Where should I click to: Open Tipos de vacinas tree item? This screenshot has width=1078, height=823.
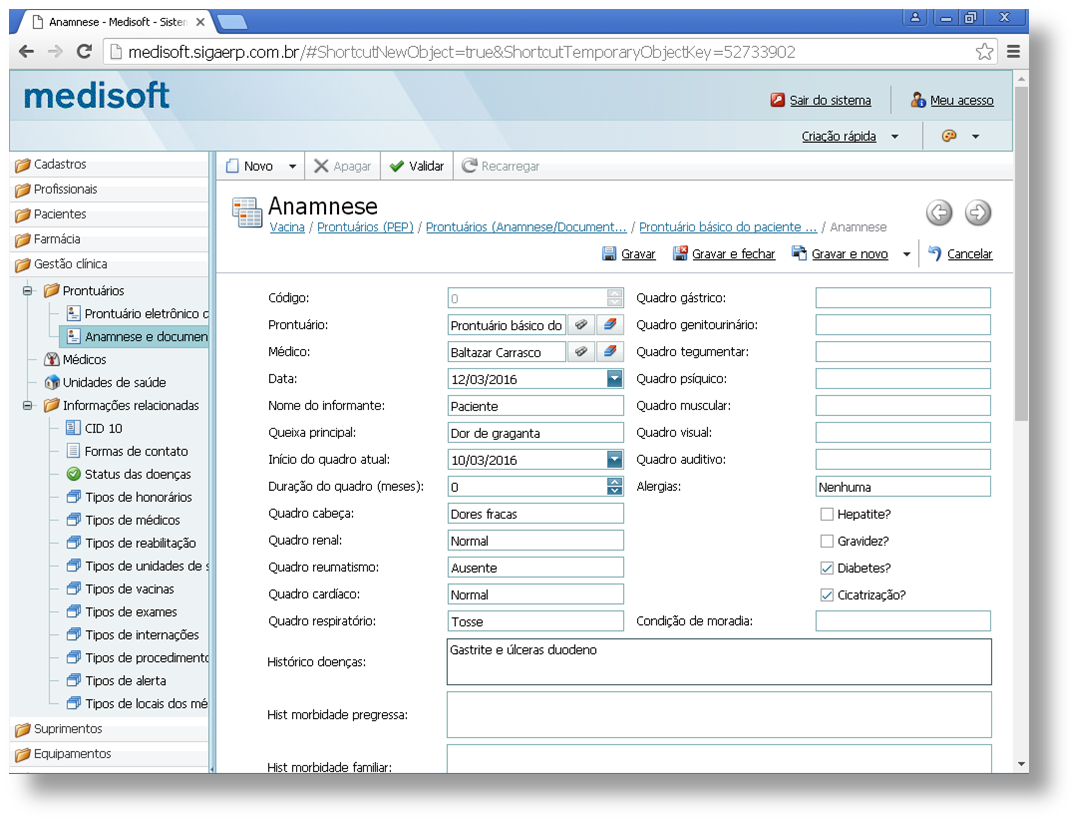coord(120,589)
